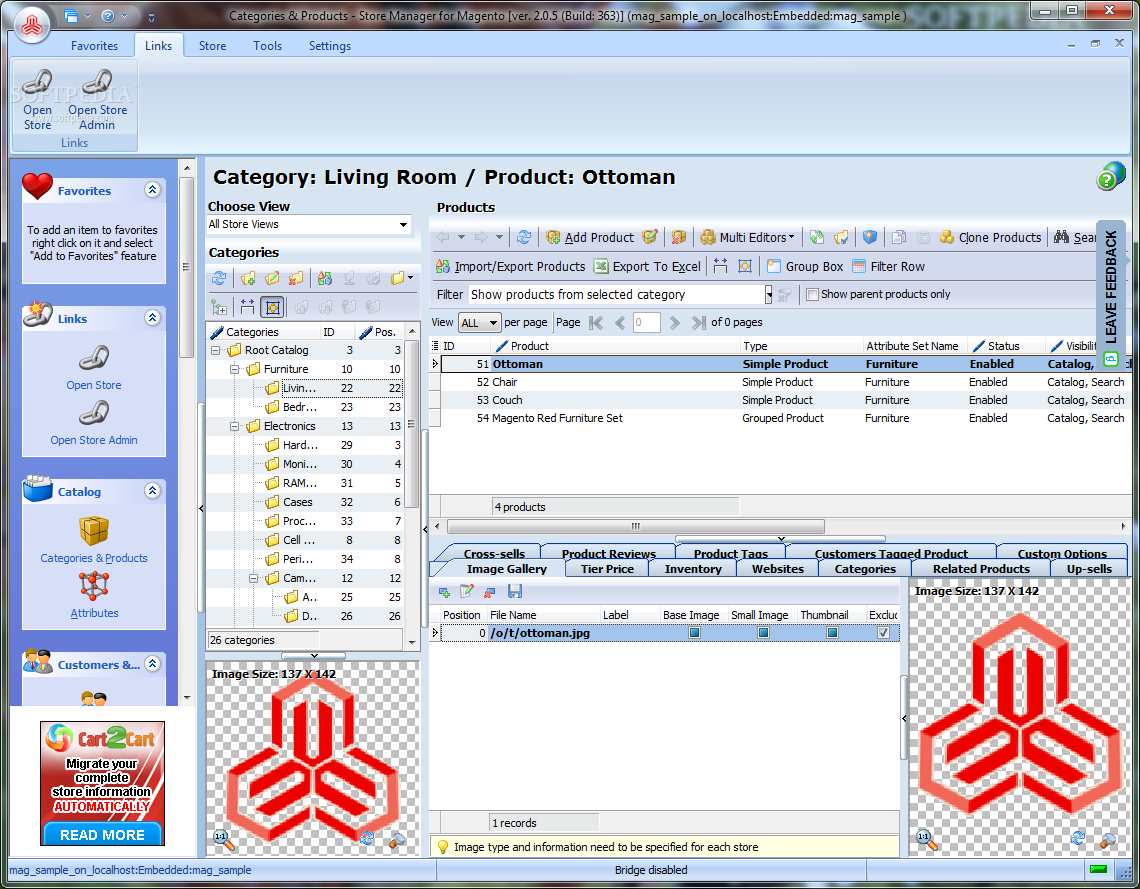The width and height of the screenshot is (1140, 889).
Task: Click the Open Store ribbon icon
Action: pos(37,82)
